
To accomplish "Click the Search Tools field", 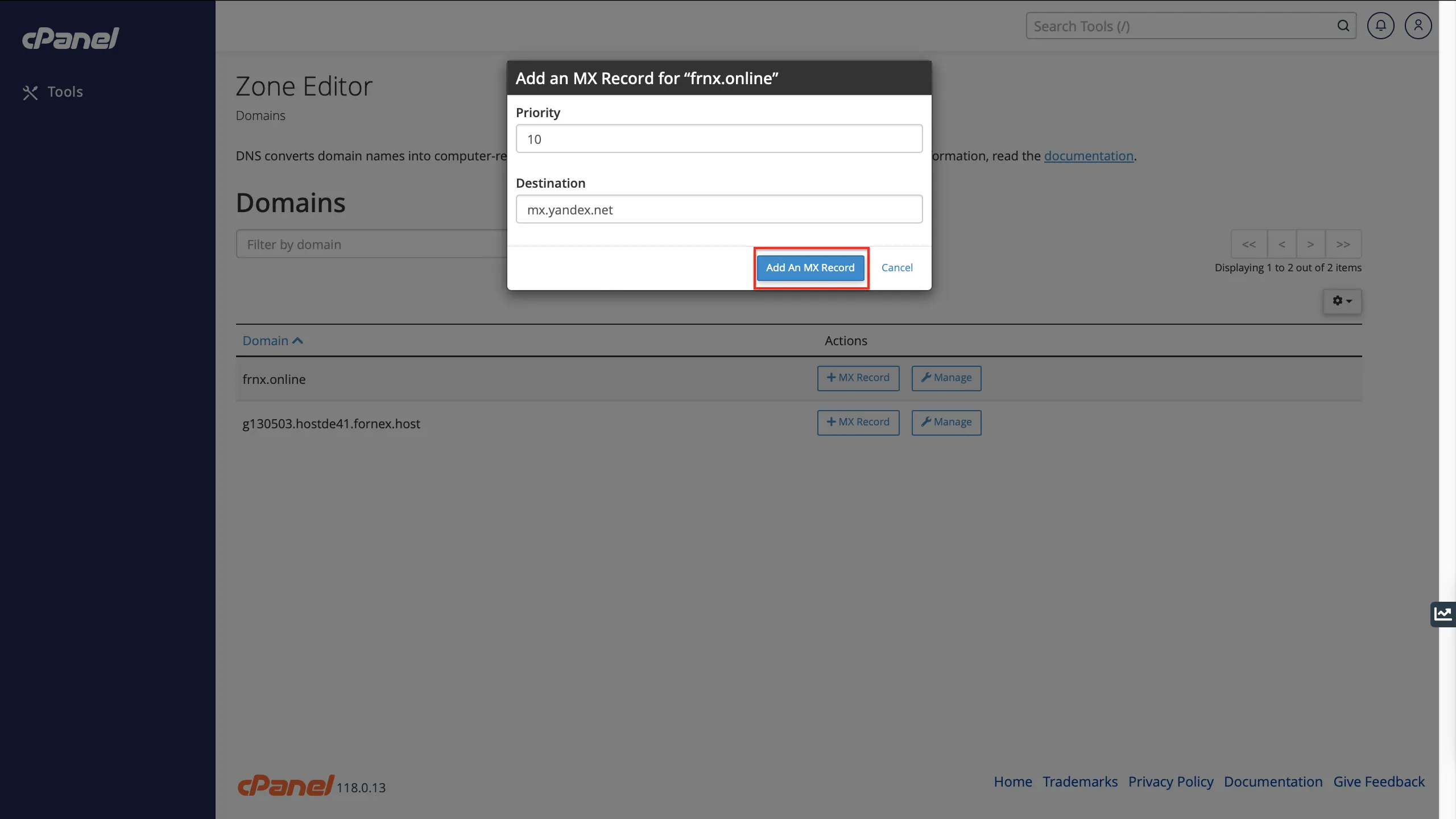I will [1183, 26].
